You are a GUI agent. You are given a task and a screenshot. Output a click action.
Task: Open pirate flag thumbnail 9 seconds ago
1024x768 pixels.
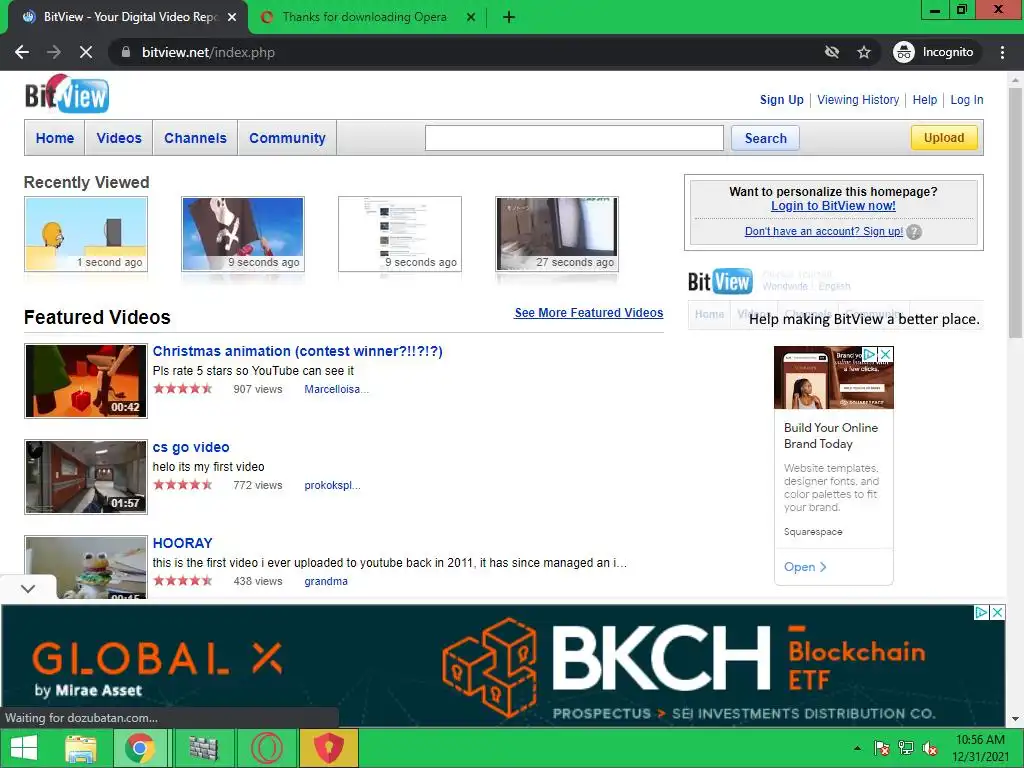(x=243, y=234)
